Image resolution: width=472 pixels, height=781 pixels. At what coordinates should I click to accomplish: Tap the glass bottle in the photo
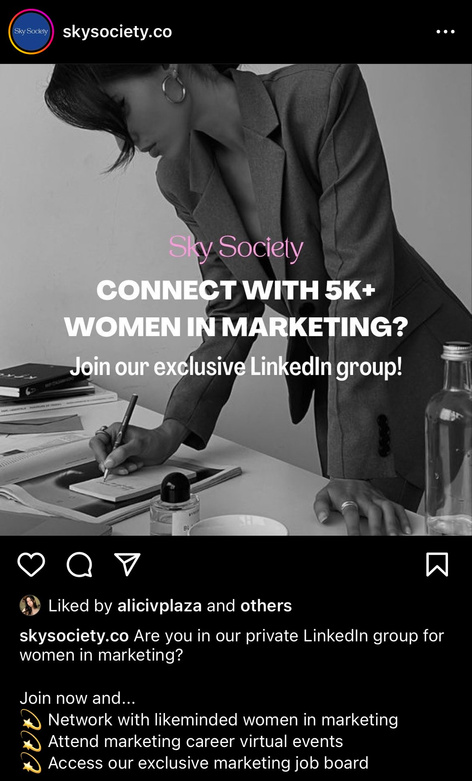(448, 438)
